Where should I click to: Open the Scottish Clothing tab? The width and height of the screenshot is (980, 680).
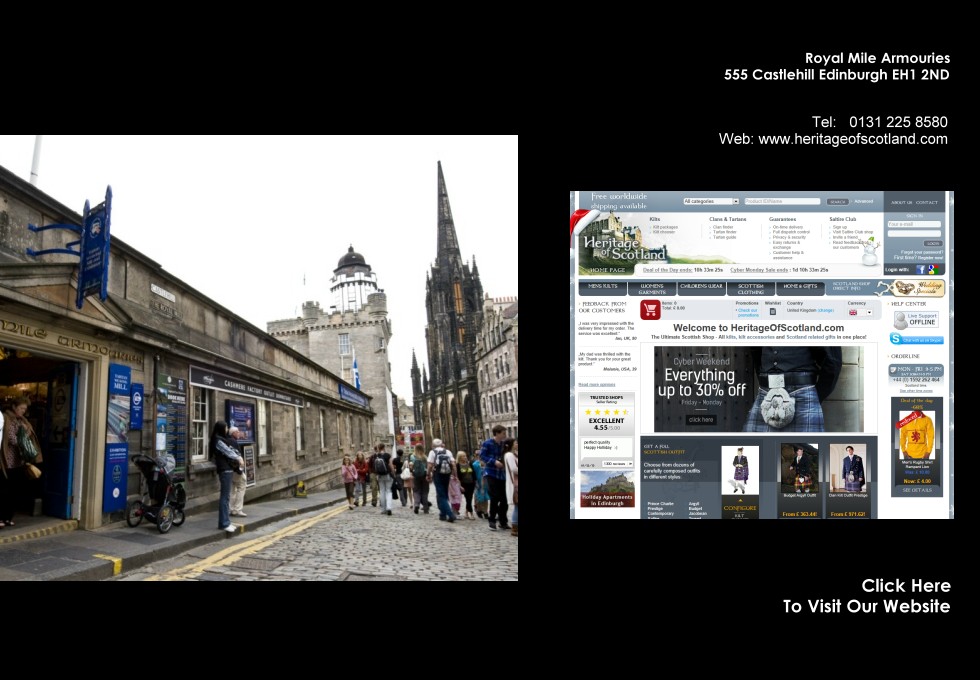click(x=751, y=288)
